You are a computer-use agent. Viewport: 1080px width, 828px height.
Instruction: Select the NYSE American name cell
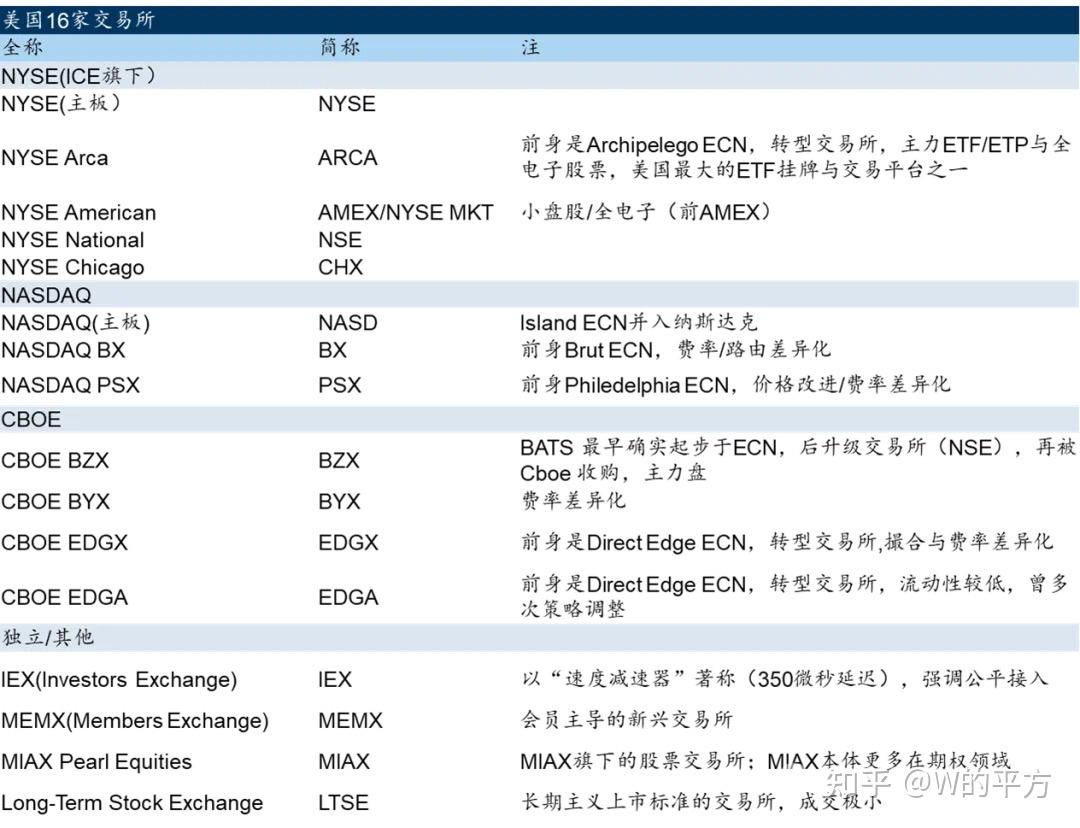[x=79, y=212]
